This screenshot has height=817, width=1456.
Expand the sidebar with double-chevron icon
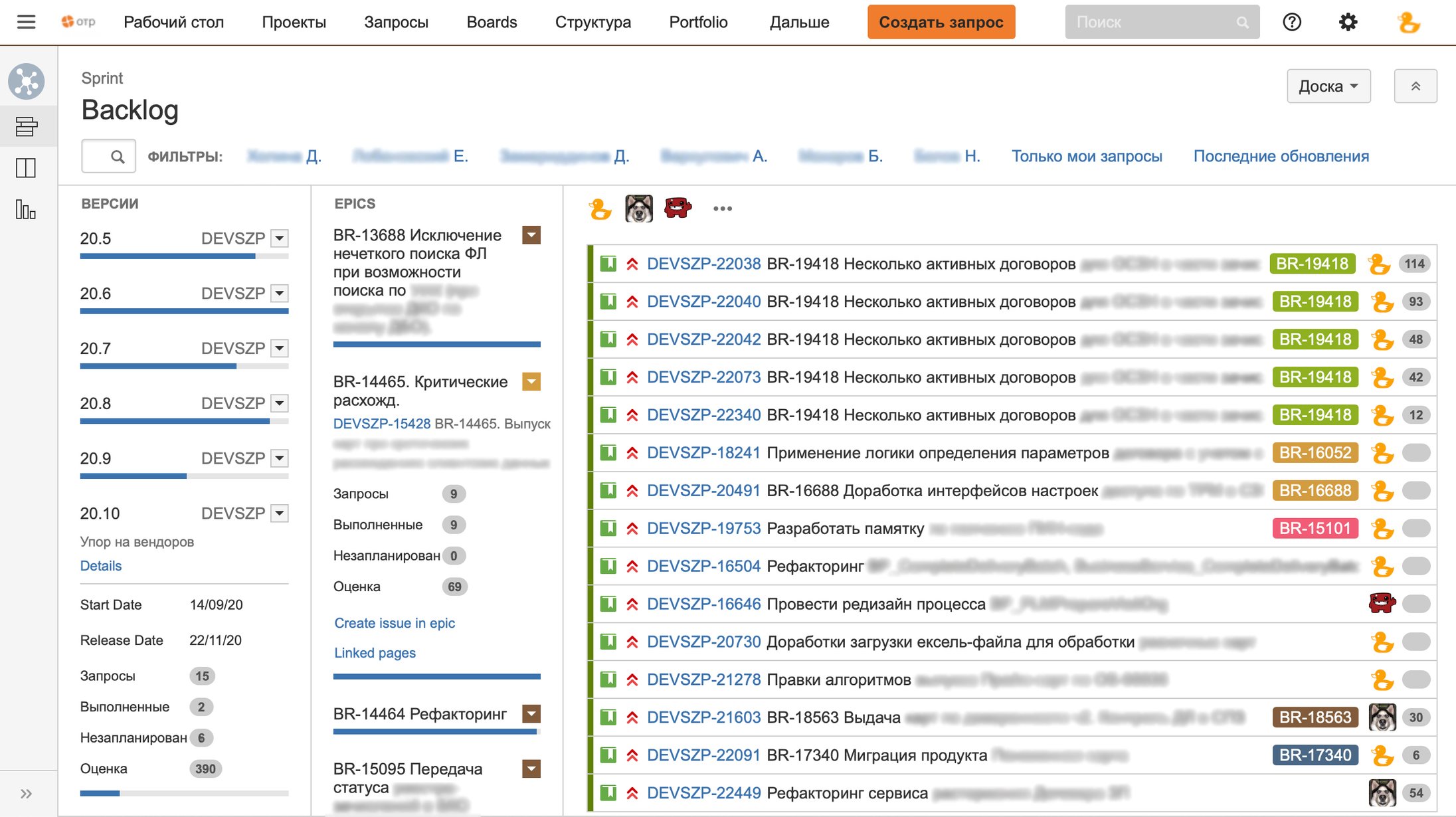26,793
